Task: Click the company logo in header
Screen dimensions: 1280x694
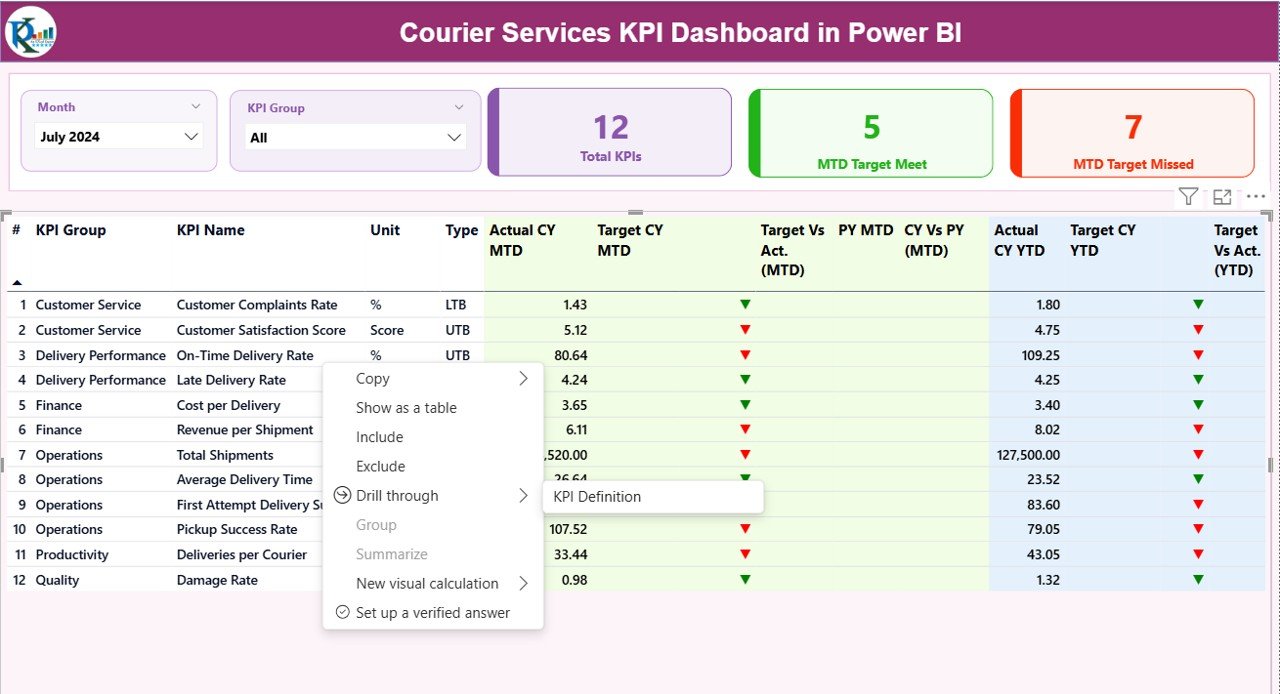Action: [30, 32]
